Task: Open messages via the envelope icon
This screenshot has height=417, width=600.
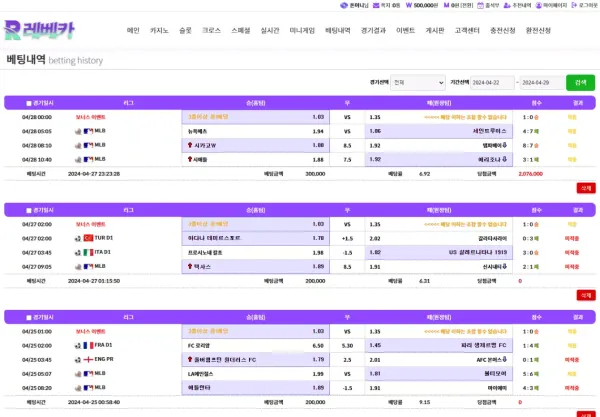Action: tap(376, 5)
